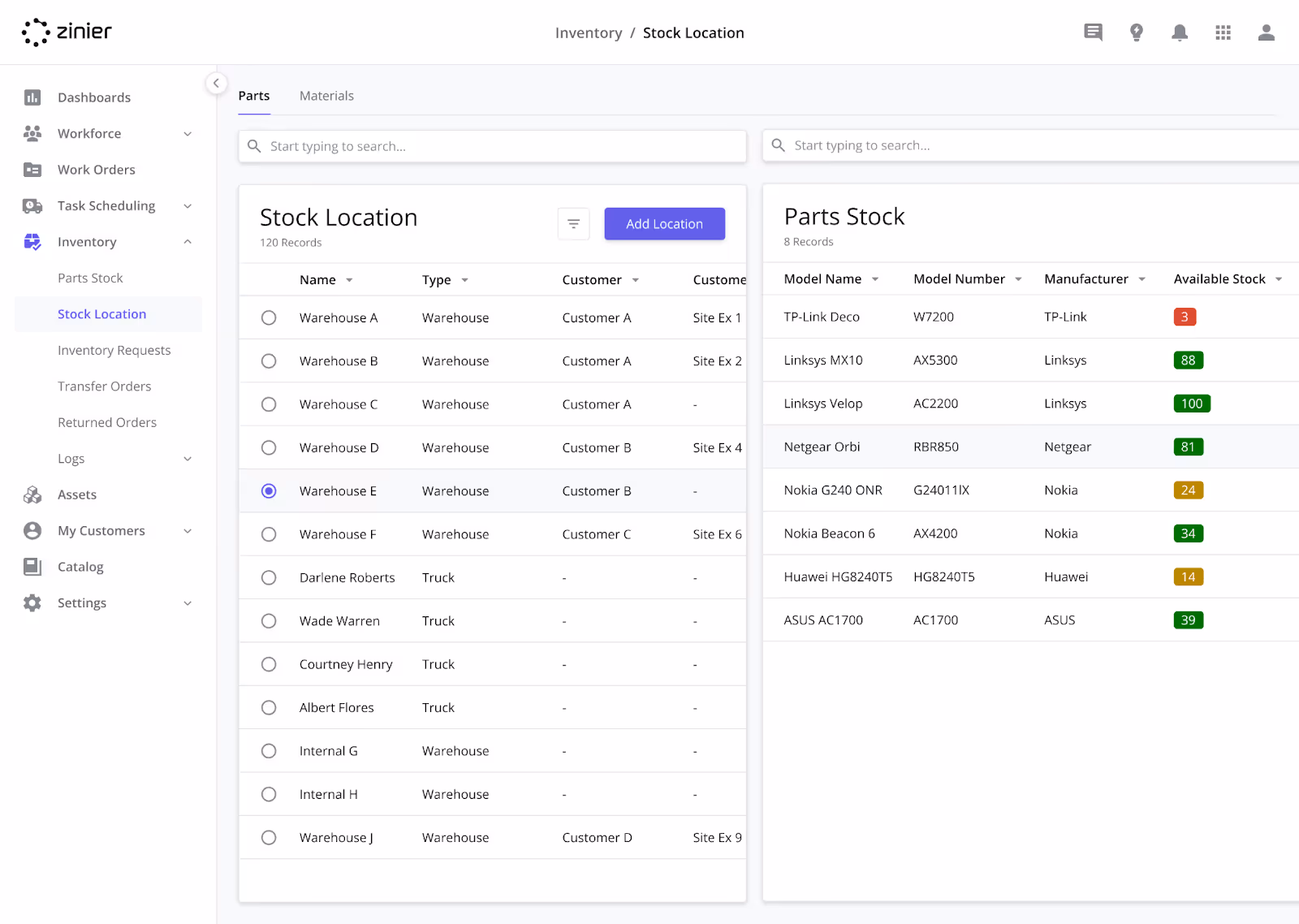This screenshot has width=1299, height=924.
Task: Click the Dashboards chart icon
Action: point(32,97)
